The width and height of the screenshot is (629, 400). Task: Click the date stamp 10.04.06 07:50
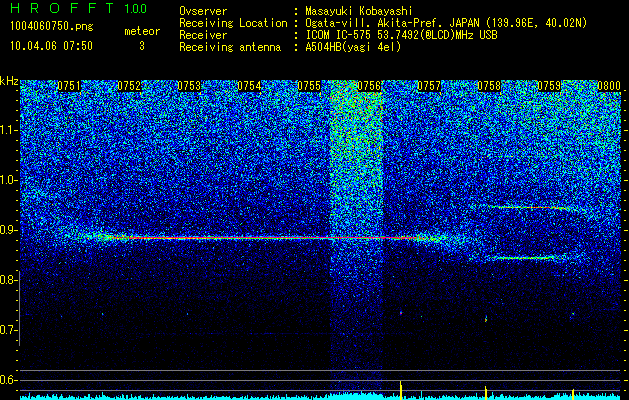coord(51,46)
